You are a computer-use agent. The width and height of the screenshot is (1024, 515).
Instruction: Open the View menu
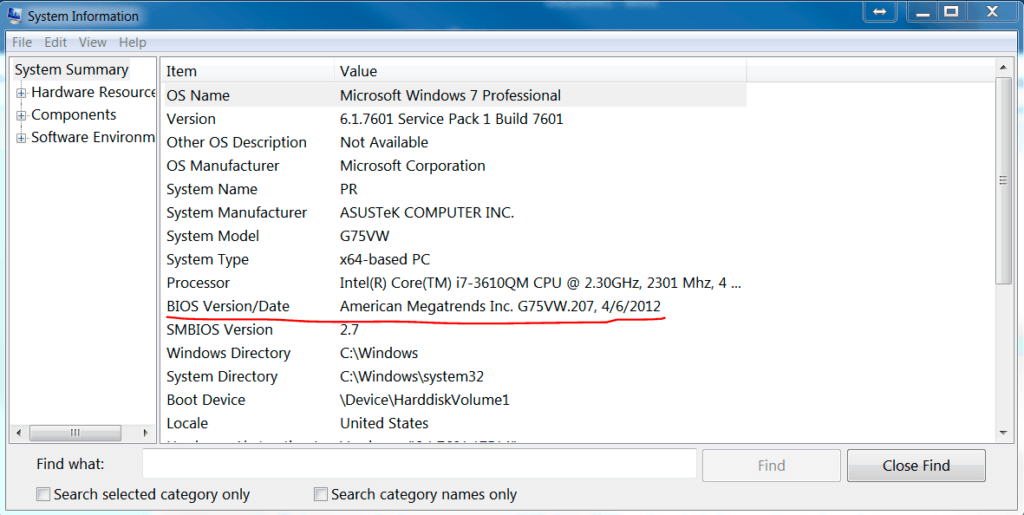click(93, 42)
